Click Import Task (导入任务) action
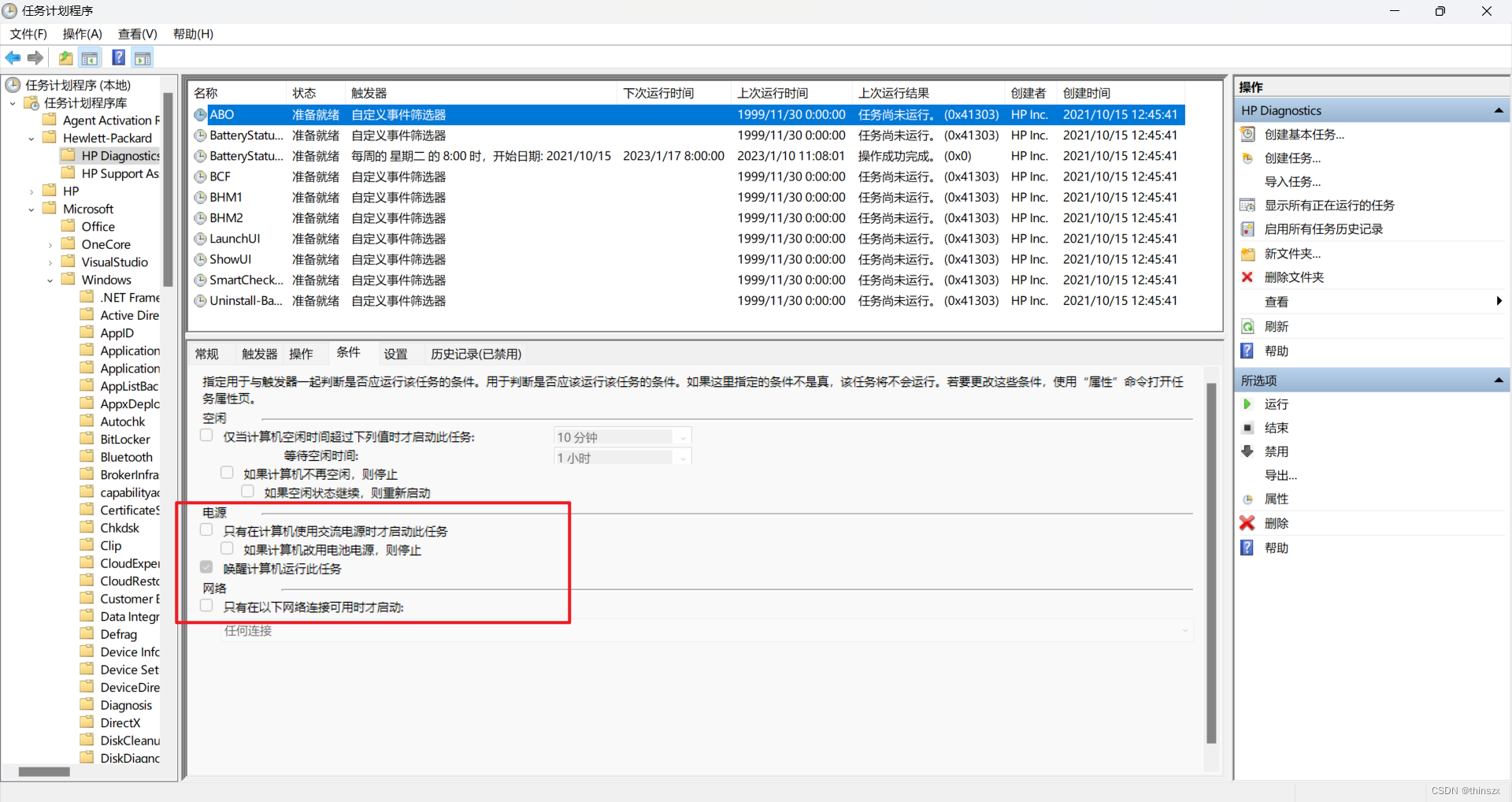Screen dimensions: 1512x802 pos(1292,182)
